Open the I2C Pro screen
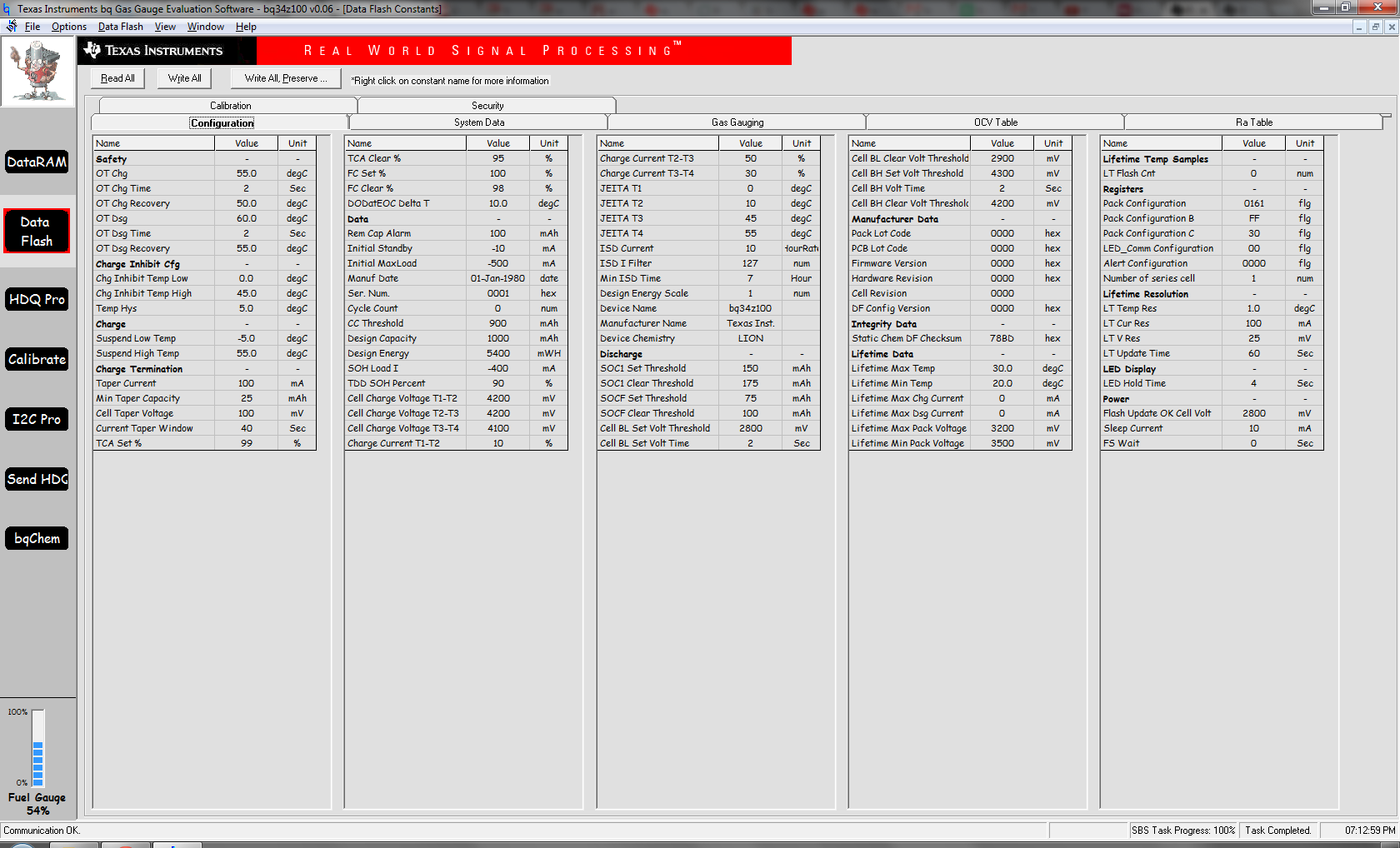This screenshot has height=848, width=1400. (x=37, y=419)
